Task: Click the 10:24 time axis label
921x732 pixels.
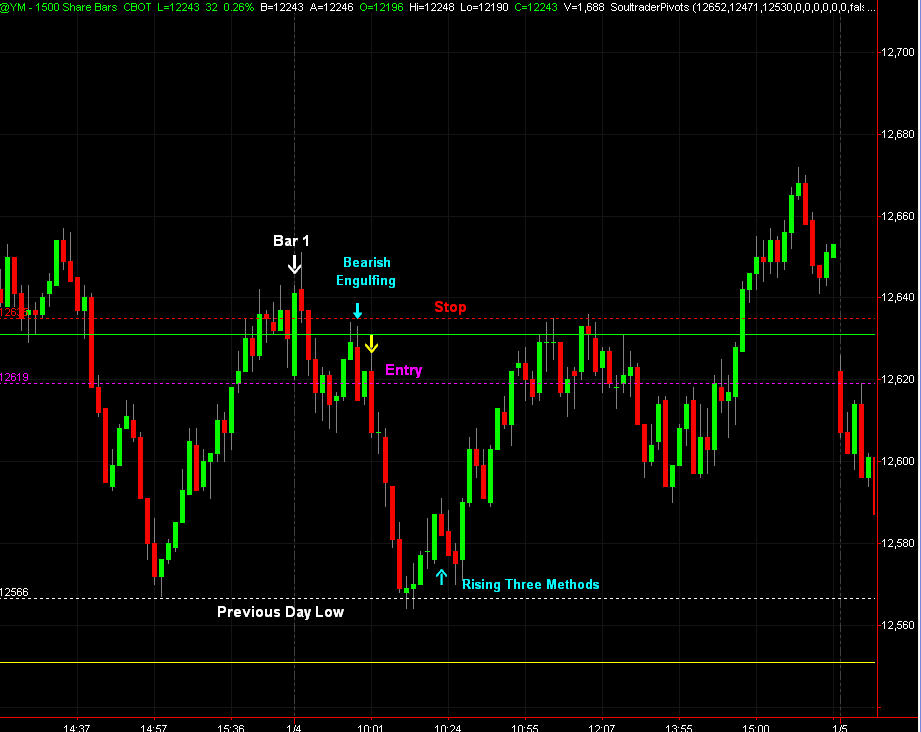Action: [448, 728]
